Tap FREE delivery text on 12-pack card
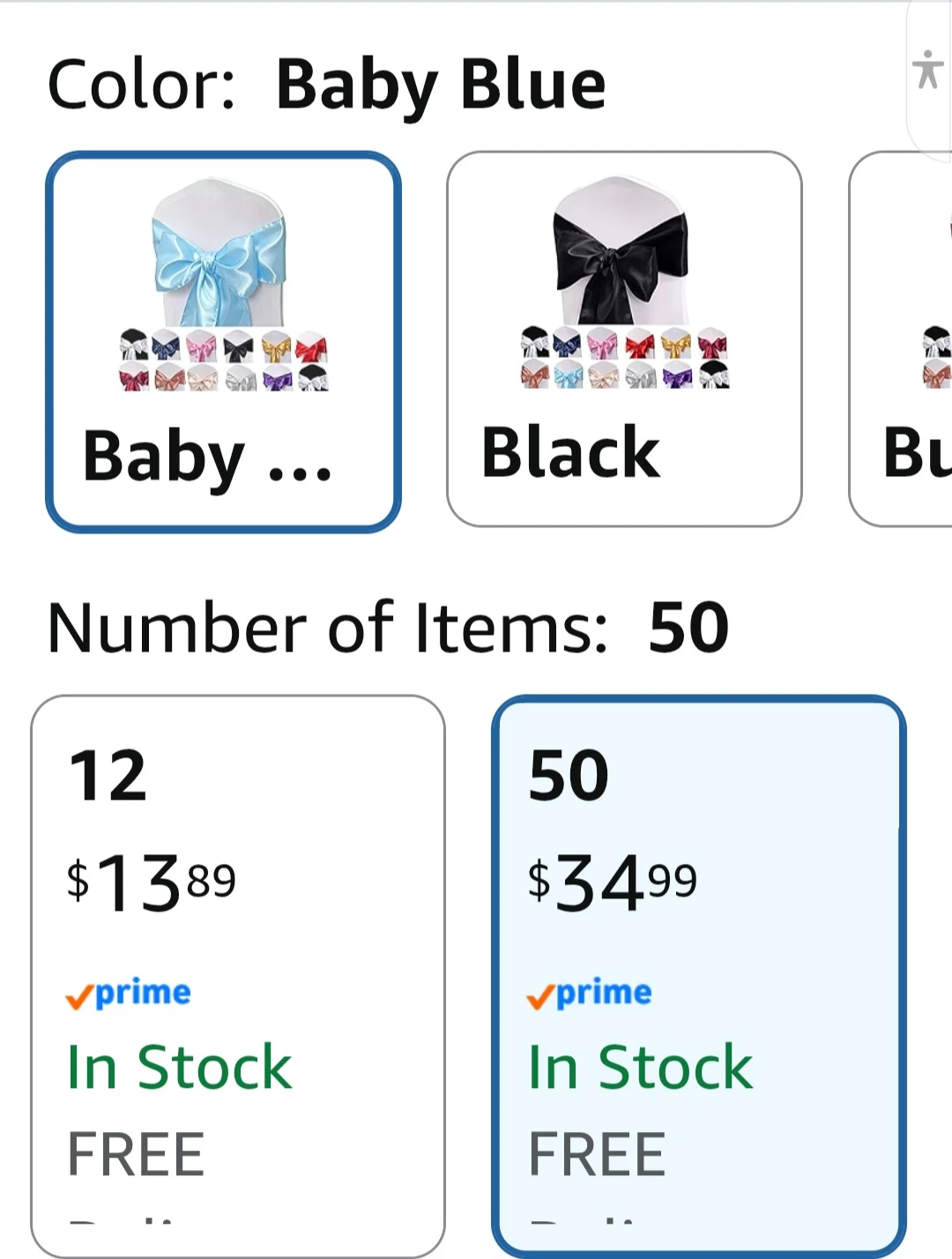This screenshot has height=1259, width=952. pyautogui.click(x=137, y=1154)
